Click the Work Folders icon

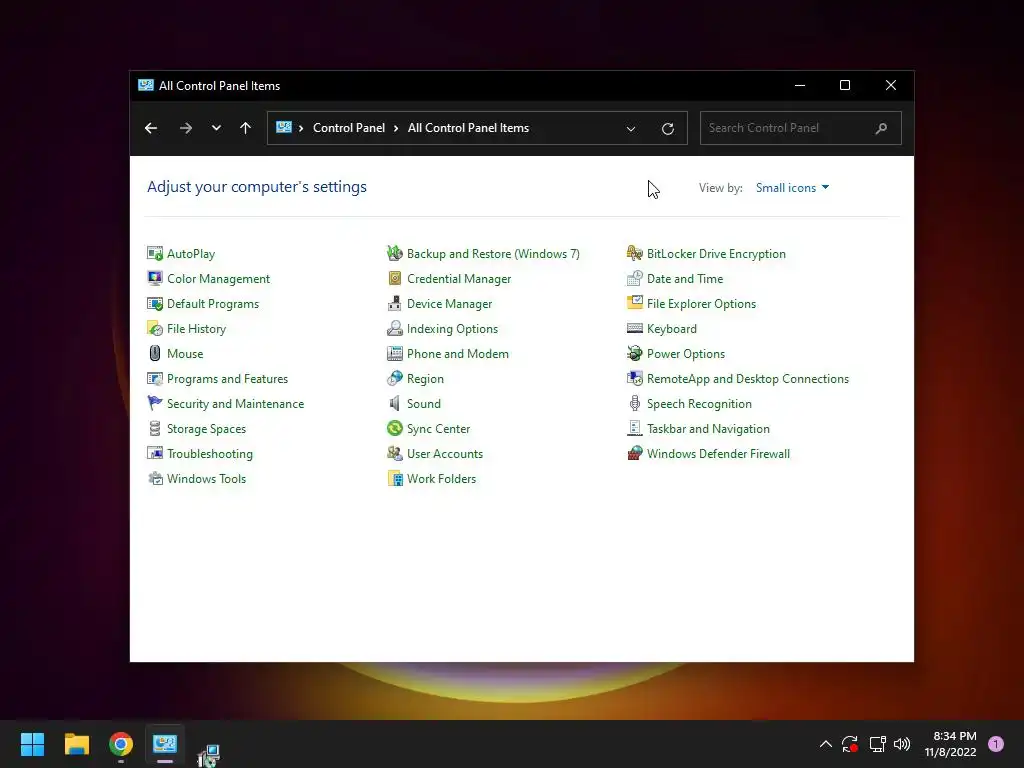click(x=394, y=479)
